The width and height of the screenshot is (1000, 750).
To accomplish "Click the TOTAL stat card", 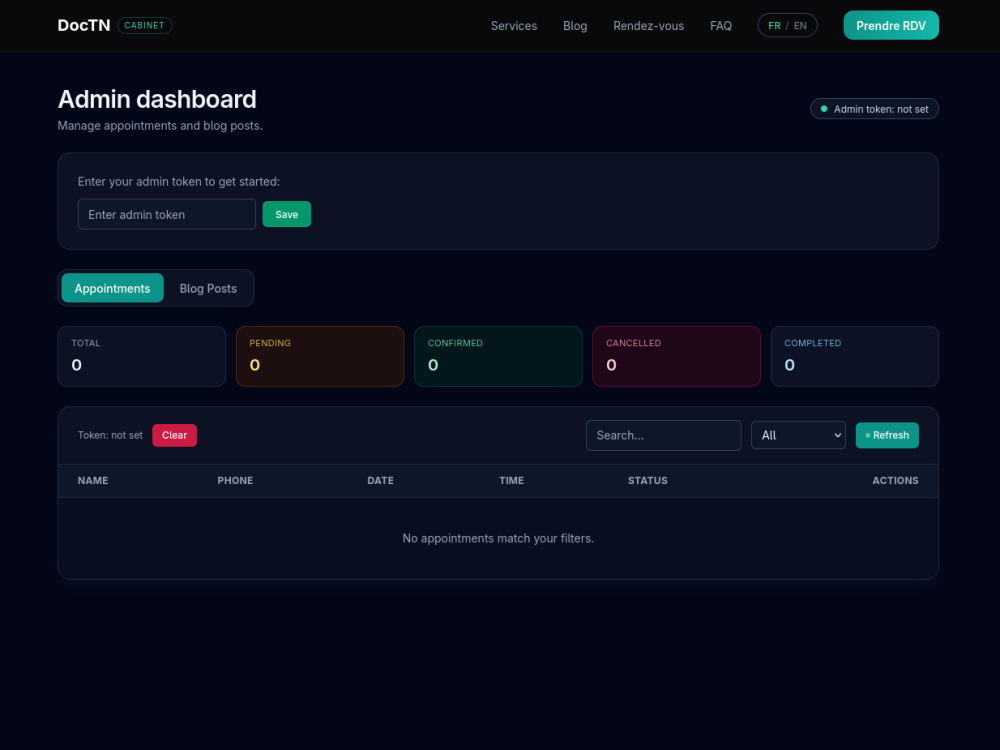I will [142, 357].
